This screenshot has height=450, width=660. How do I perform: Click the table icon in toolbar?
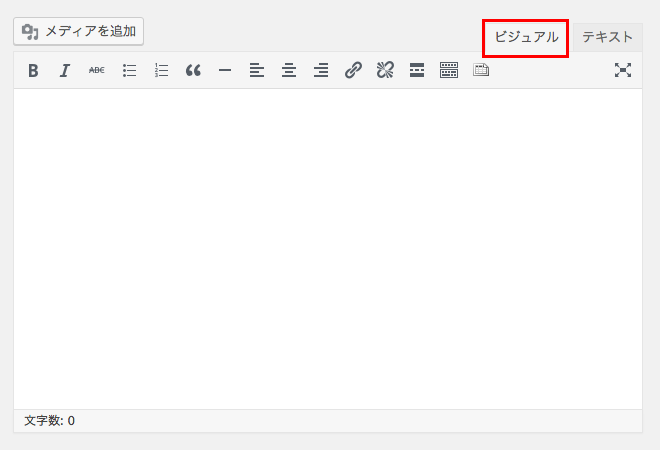481,70
